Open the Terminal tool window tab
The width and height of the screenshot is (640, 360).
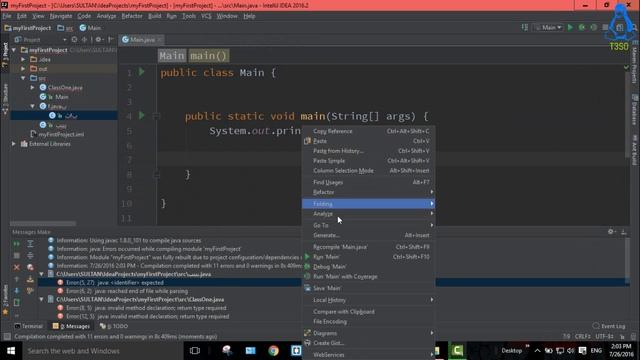tap(28, 326)
